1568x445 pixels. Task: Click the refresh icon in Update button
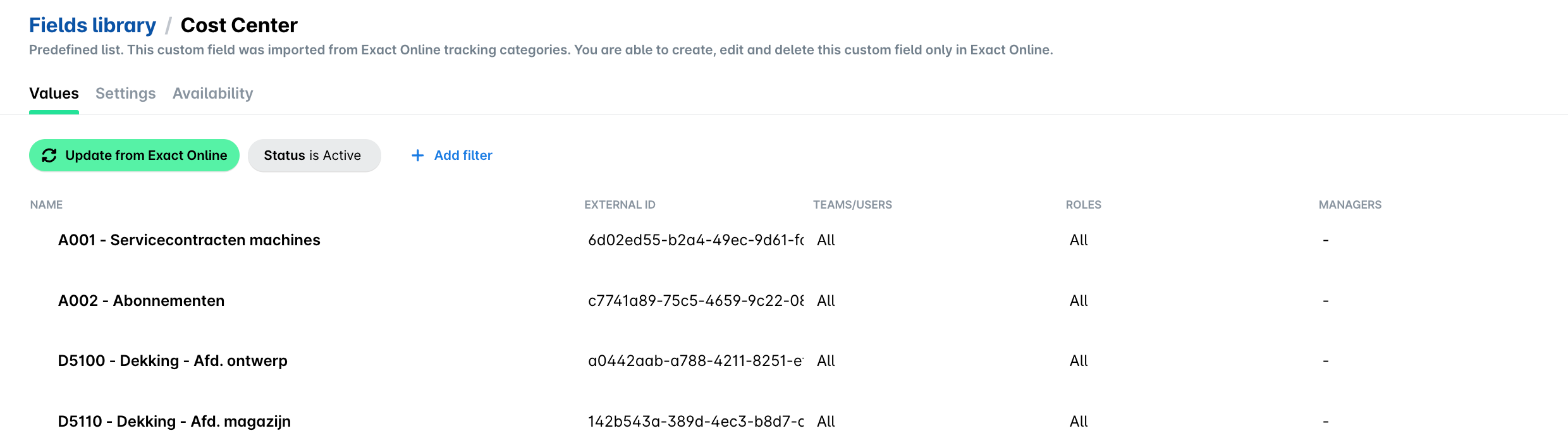point(49,155)
